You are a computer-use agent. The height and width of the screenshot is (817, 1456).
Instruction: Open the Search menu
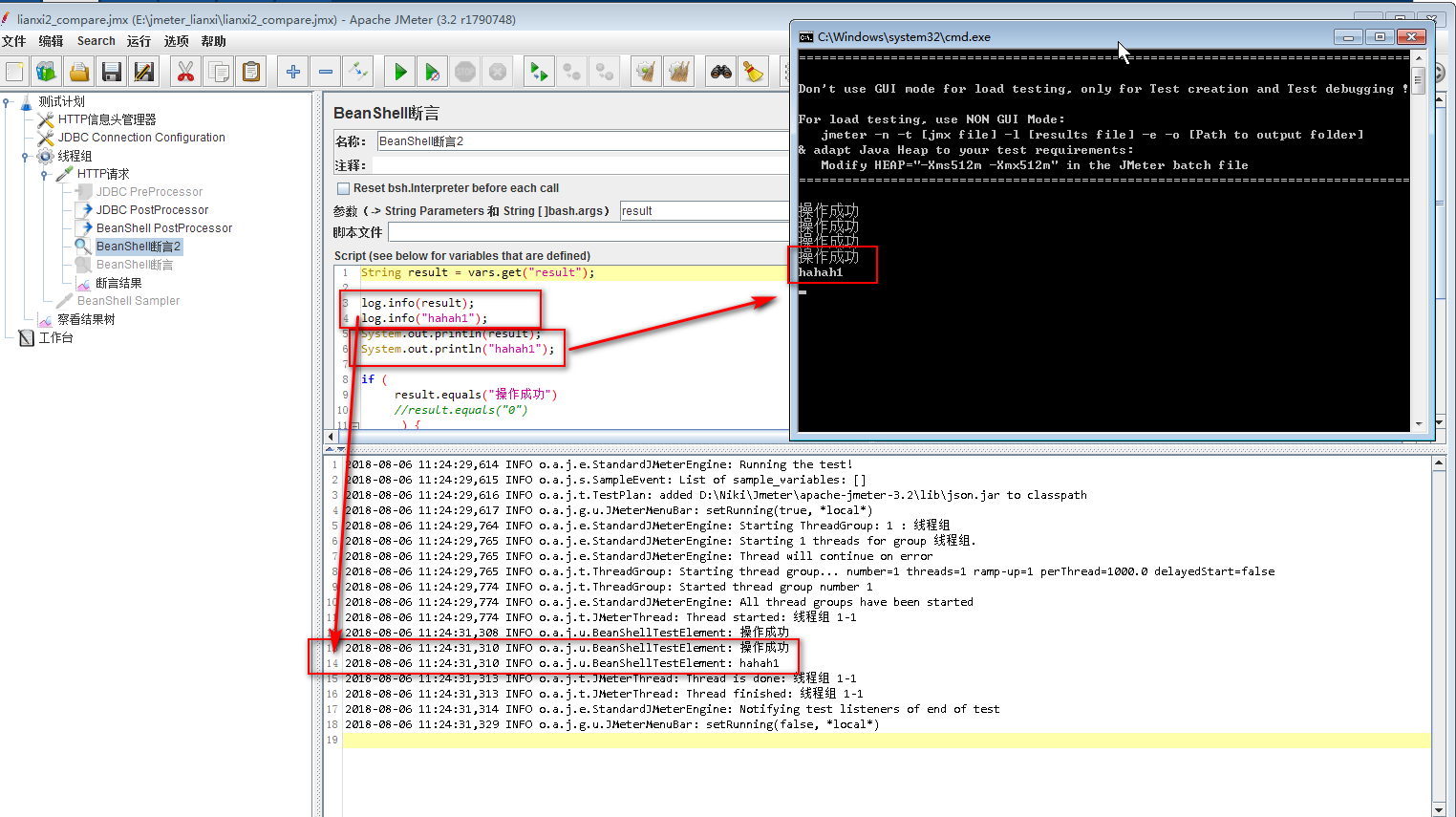(96, 41)
